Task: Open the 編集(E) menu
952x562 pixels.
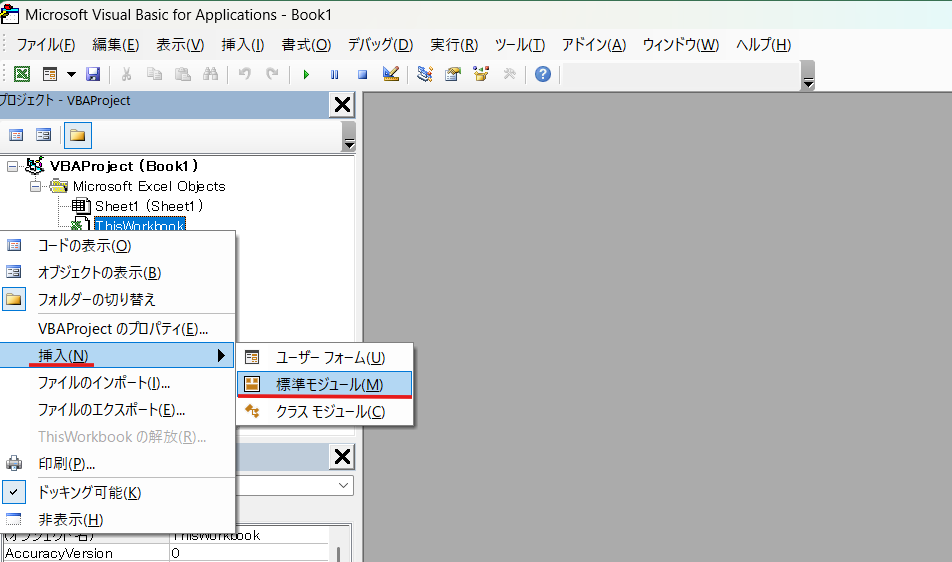Action: pyautogui.click(x=115, y=45)
